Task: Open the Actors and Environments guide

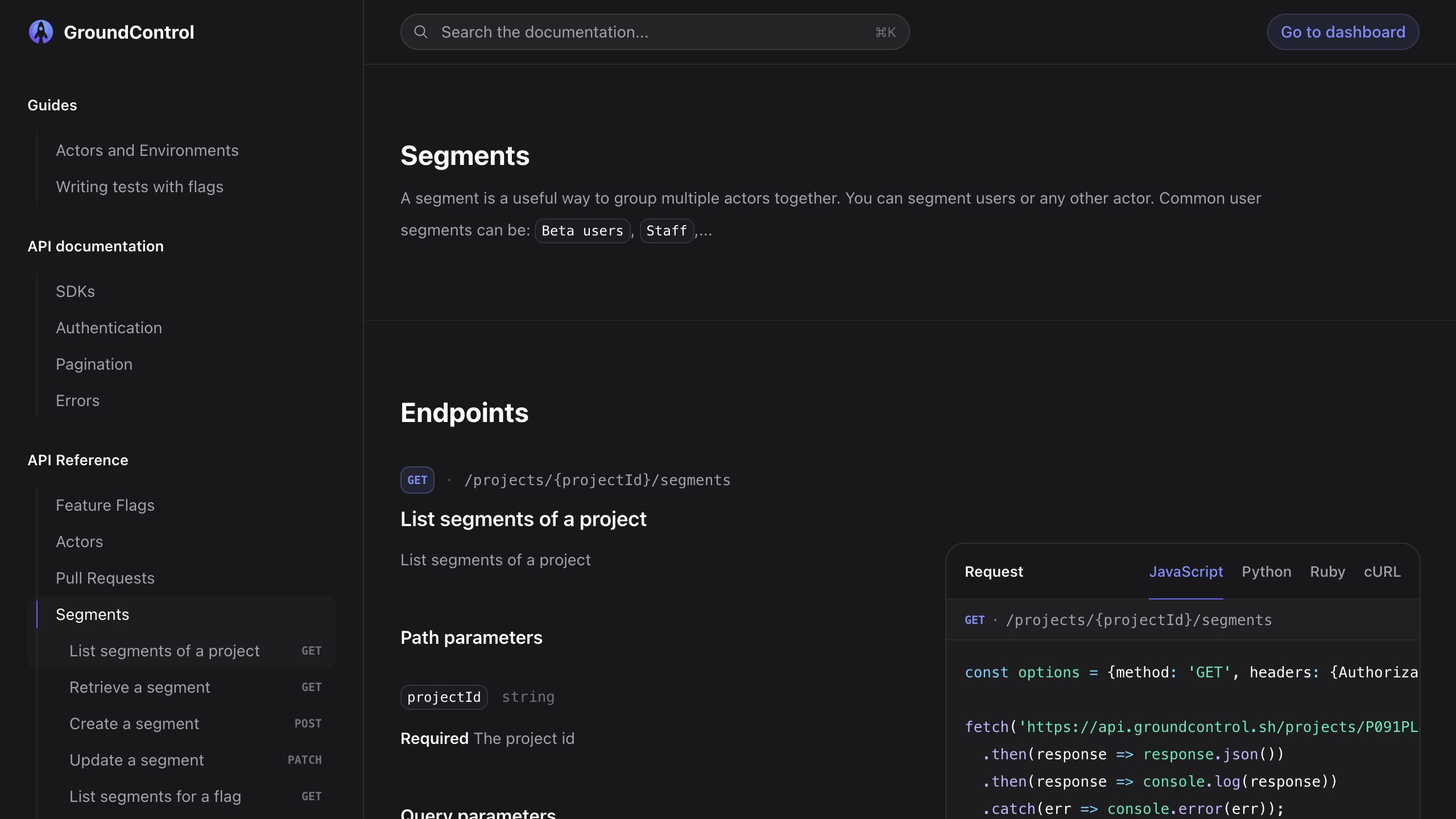Action: (x=147, y=150)
